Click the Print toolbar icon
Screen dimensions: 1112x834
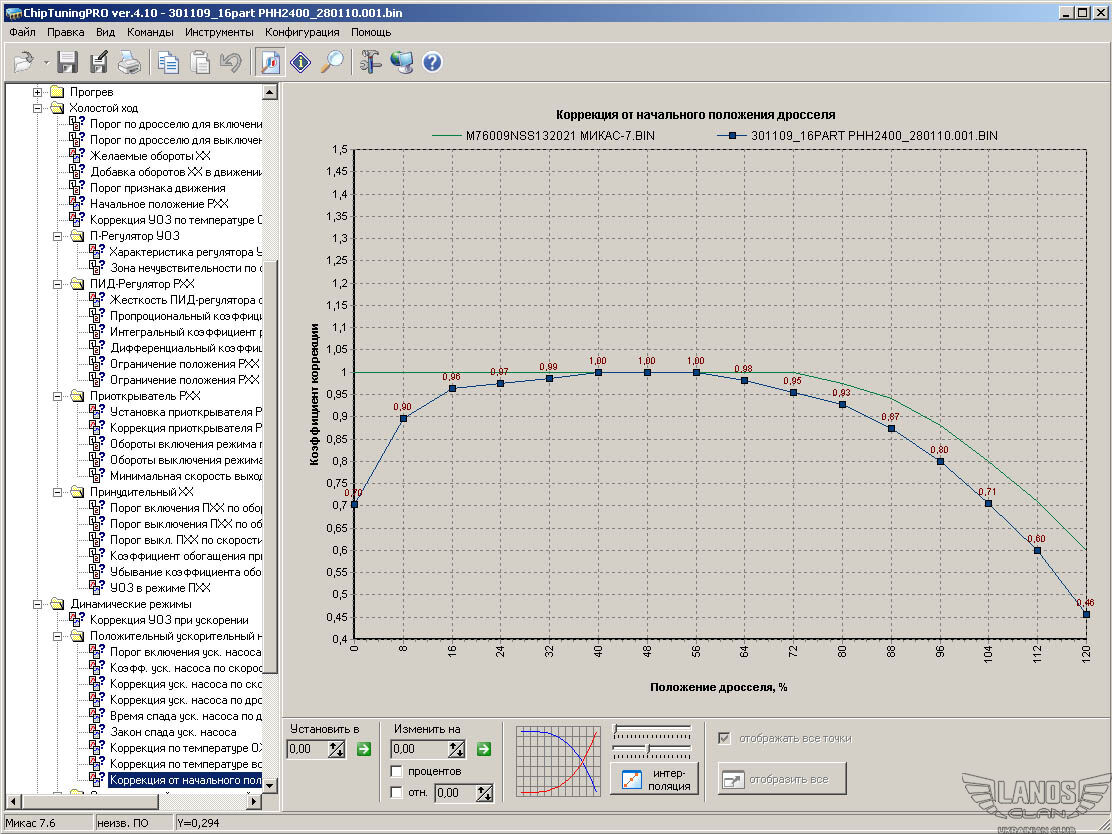[129, 63]
